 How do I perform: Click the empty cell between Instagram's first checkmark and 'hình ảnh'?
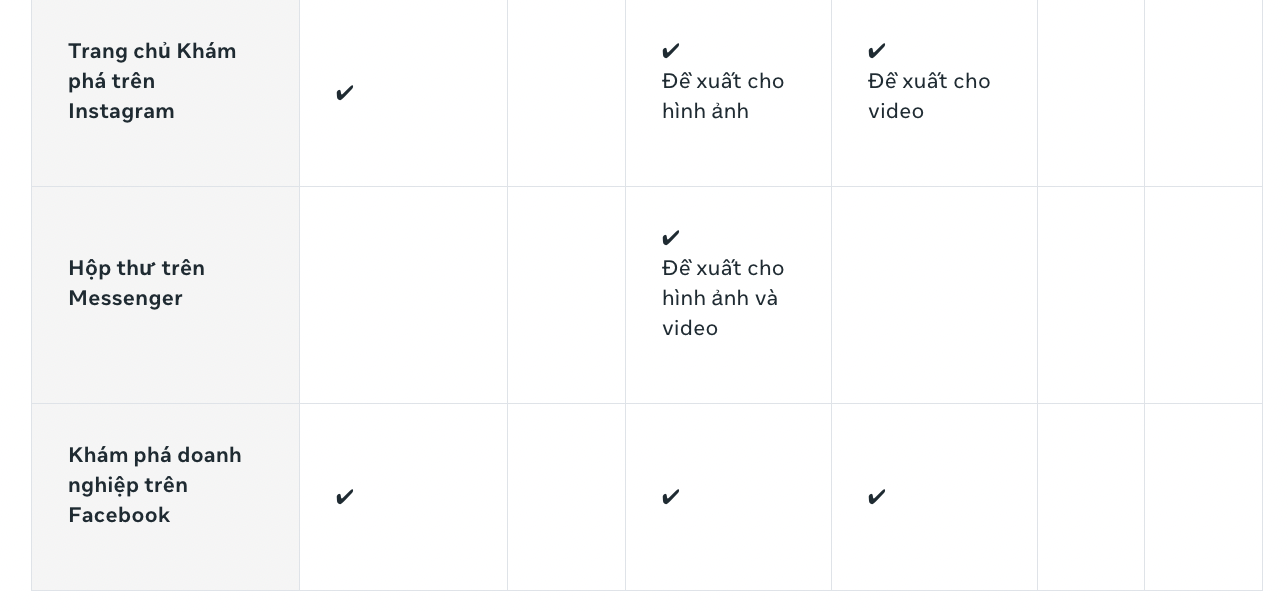(567, 93)
